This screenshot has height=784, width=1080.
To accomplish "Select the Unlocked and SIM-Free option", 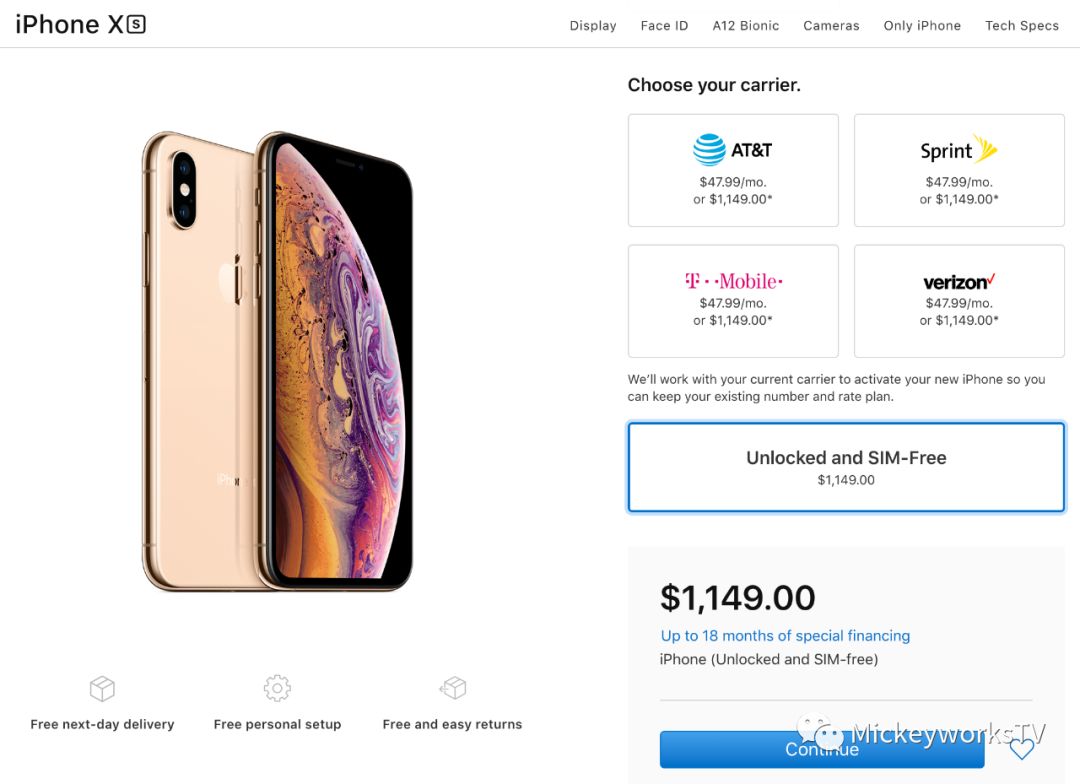I will tap(846, 466).
